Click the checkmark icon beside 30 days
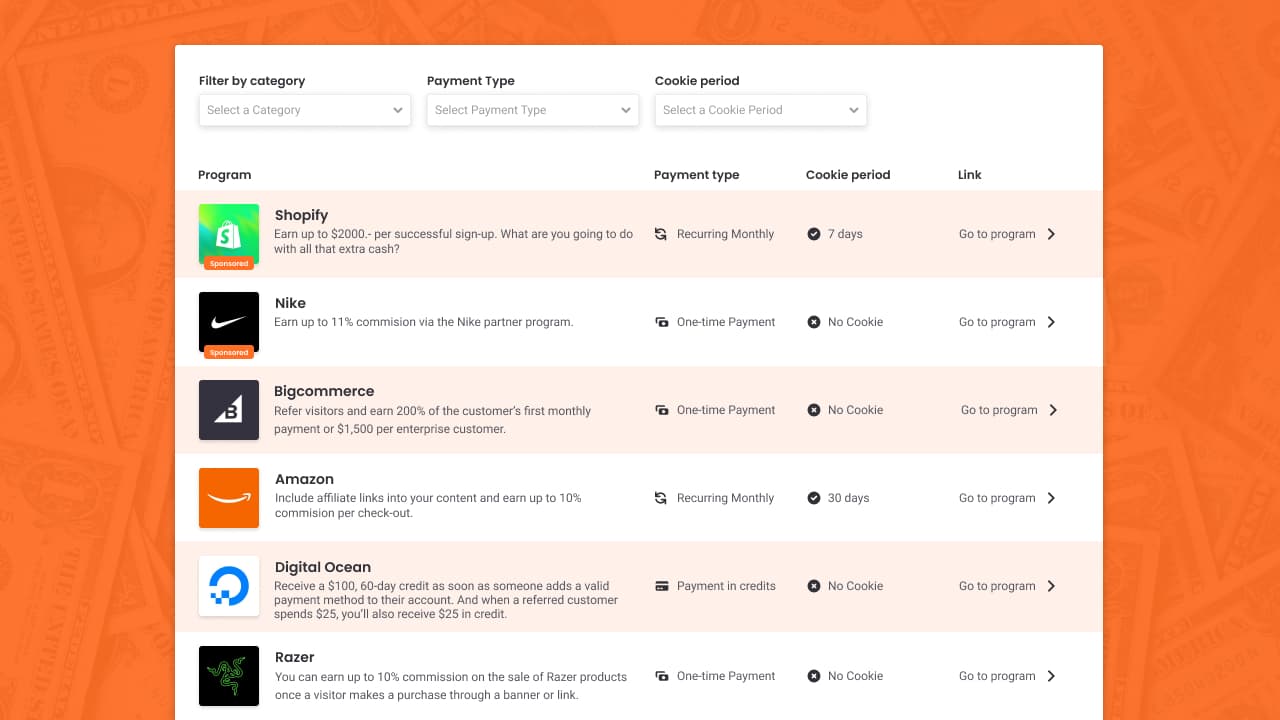This screenshot has width=1280, height=720. (814, 498)
